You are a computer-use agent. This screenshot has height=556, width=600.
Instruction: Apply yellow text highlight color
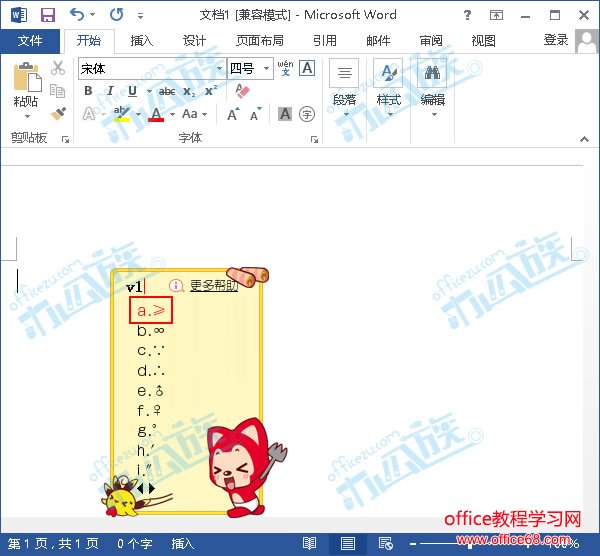[122, 114]
